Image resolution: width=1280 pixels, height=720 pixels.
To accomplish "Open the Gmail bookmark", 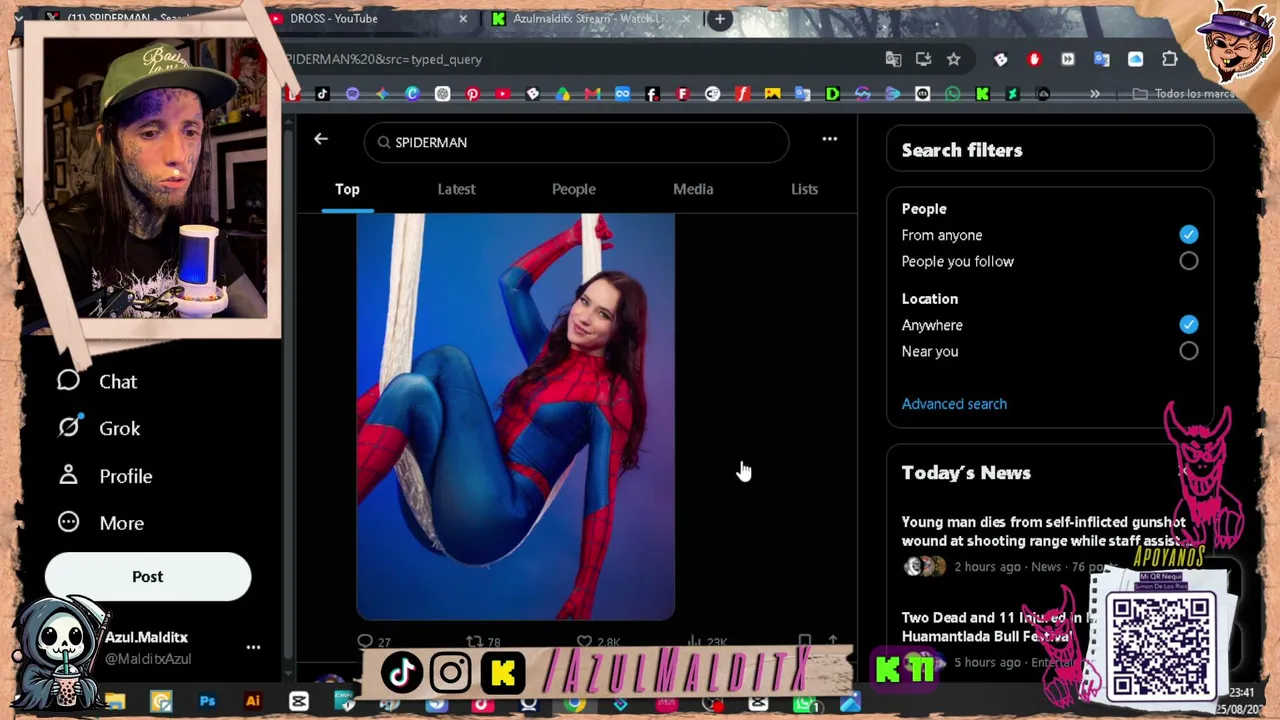I will [x=592, y=94].
